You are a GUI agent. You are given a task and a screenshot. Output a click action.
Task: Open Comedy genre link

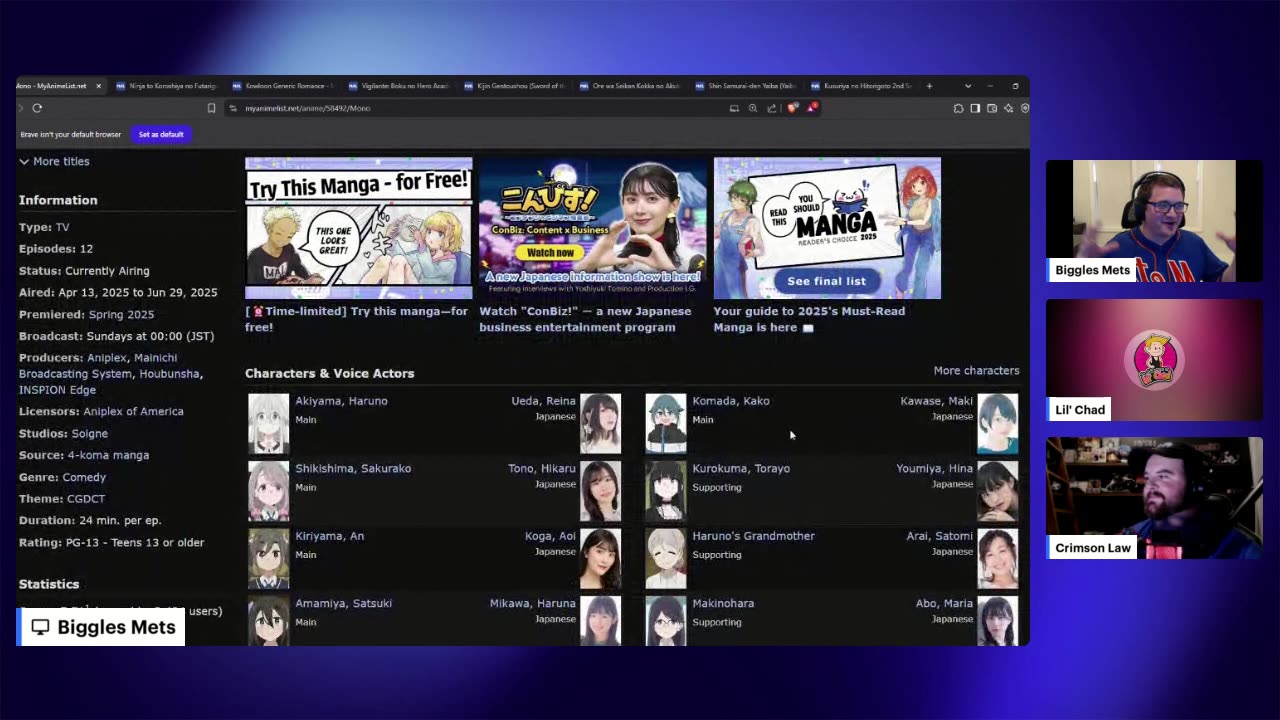pos(84,477)
